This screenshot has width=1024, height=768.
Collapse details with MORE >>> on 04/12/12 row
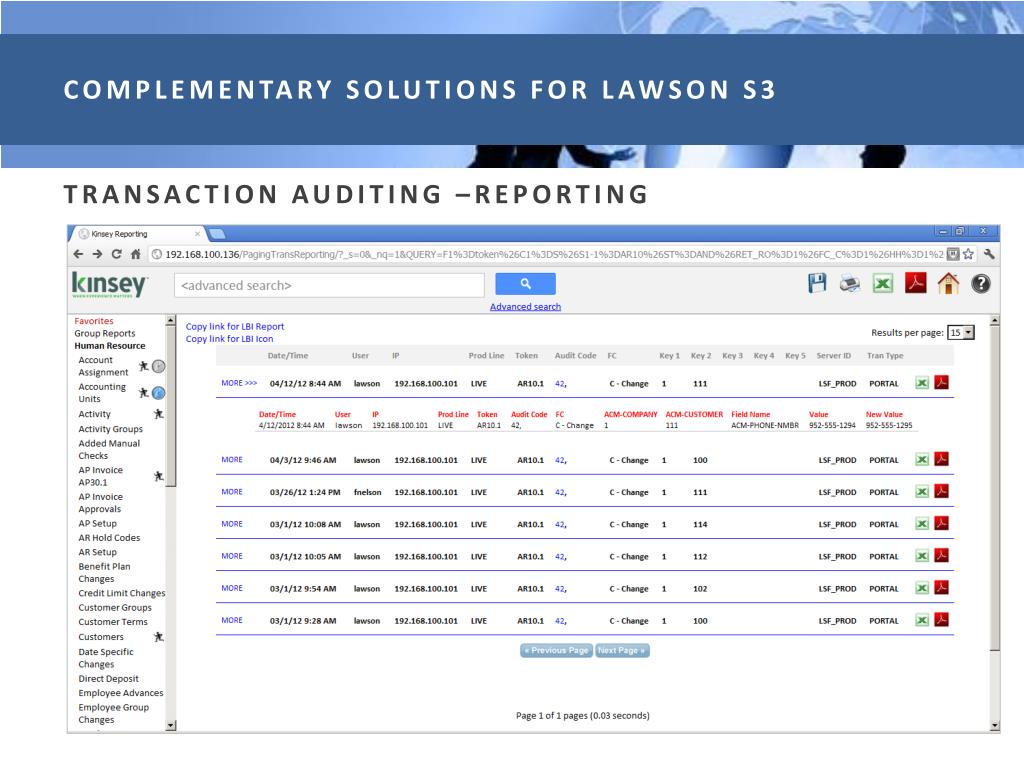point(239,383)
